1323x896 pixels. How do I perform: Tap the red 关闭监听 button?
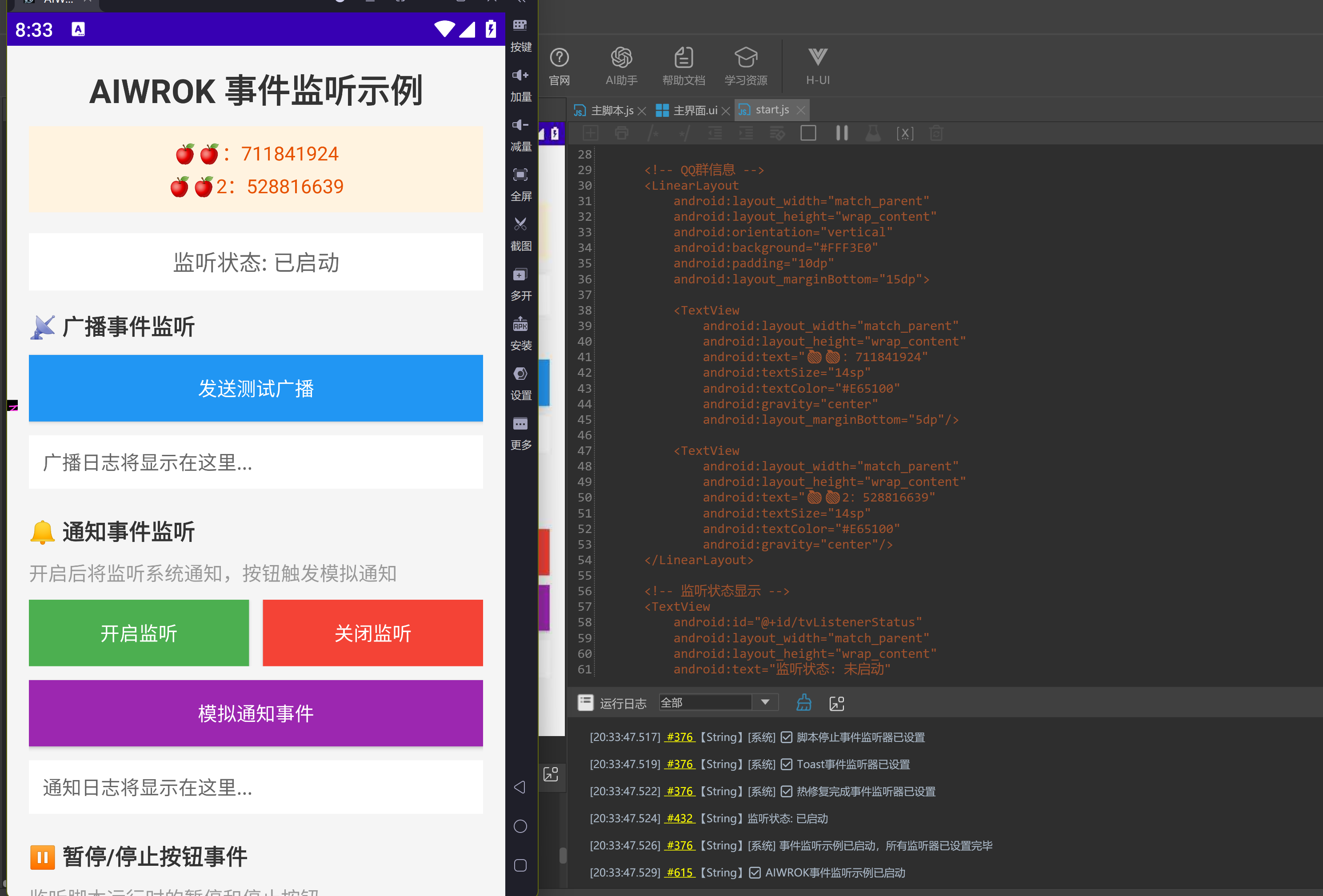pyautogui.click(x=373, y=633)
